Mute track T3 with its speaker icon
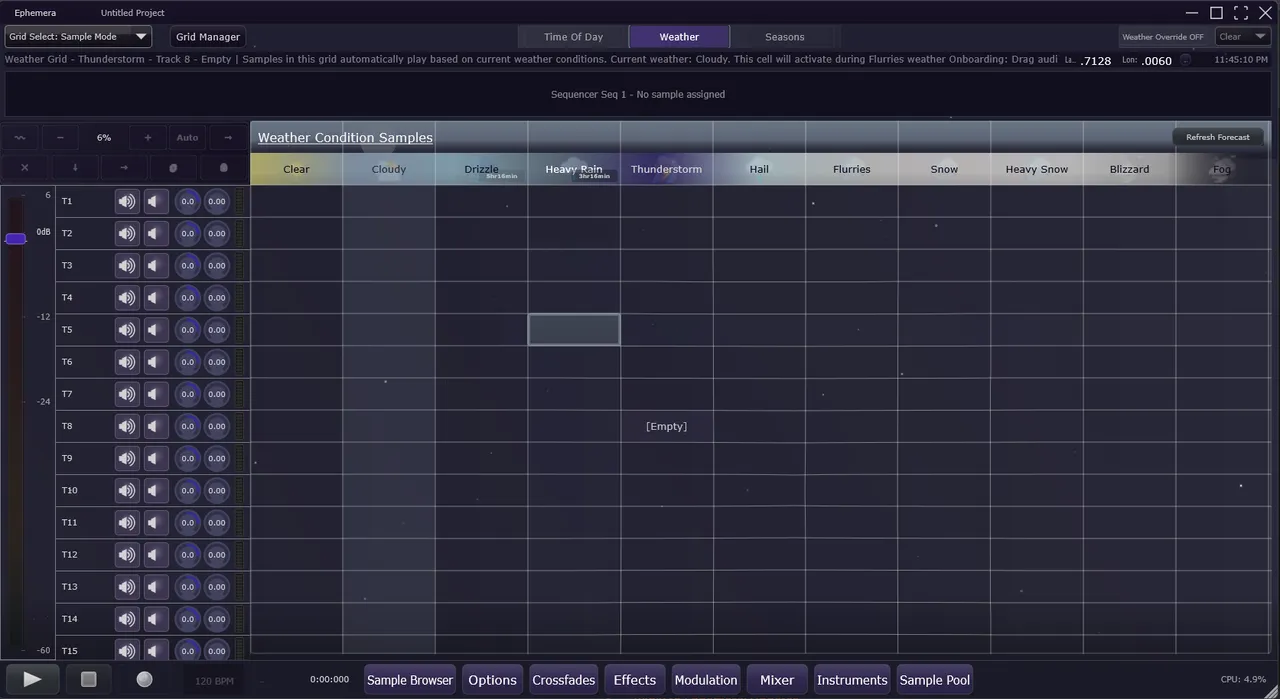The height and width of the screenshot is (699, 1280). click(x=126, y=265)
